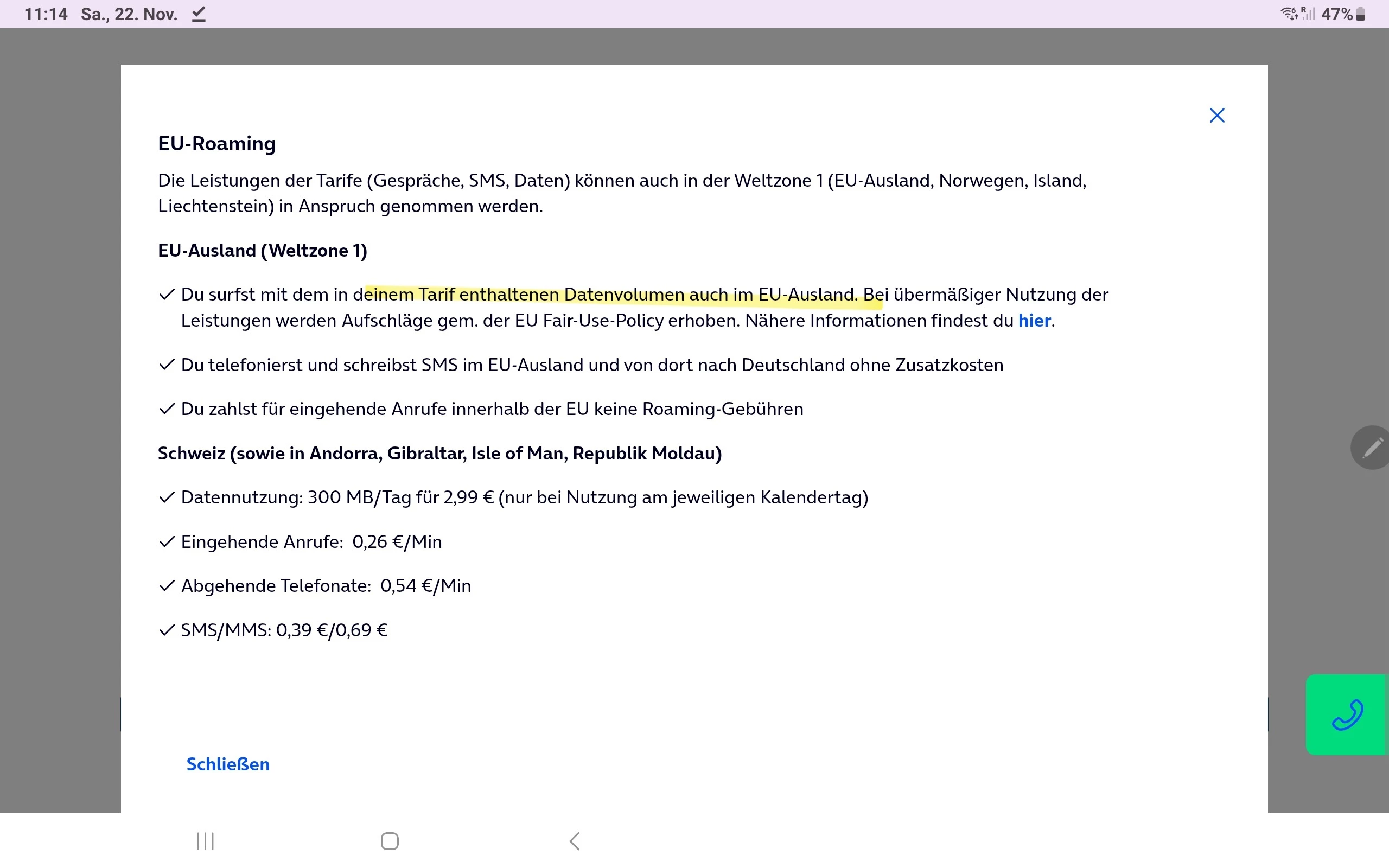Click the EU-Roaming heading

217,144
